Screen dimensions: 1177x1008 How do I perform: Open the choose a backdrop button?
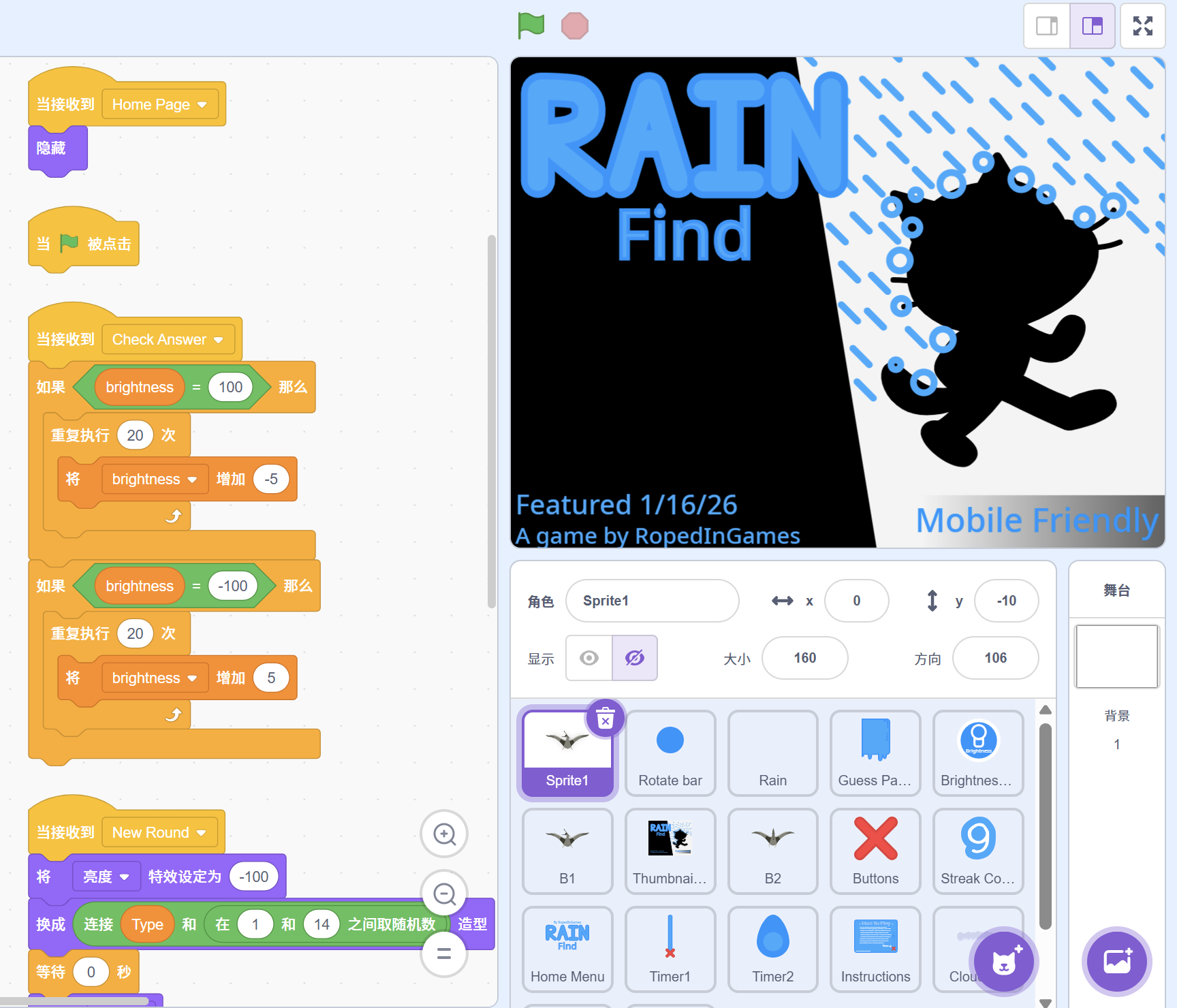click(x=1116, y=961)
